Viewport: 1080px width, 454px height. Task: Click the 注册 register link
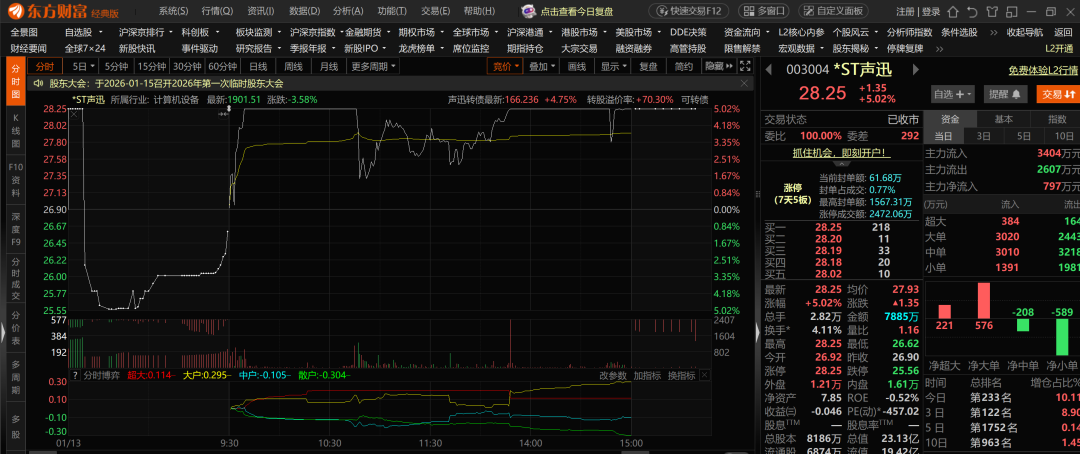click(905, 12)
